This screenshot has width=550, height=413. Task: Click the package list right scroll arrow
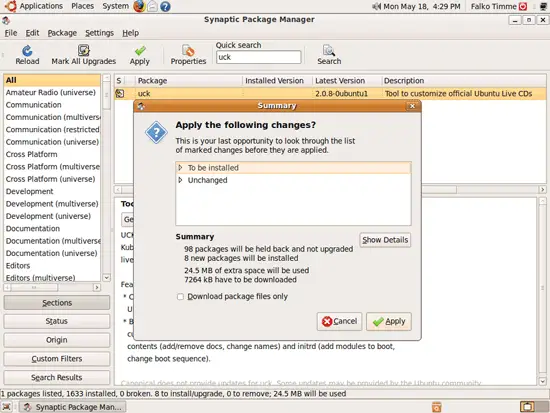coord(542,189)
